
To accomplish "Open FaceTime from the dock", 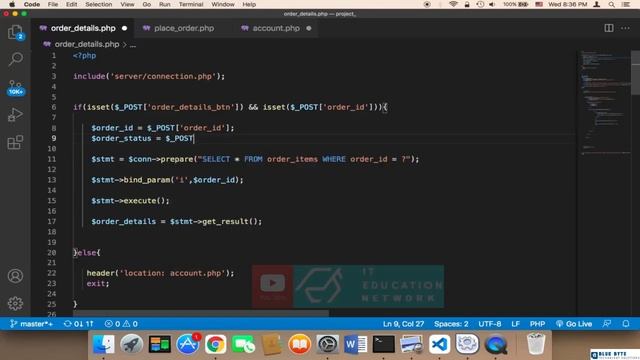I will pos(243,344).
